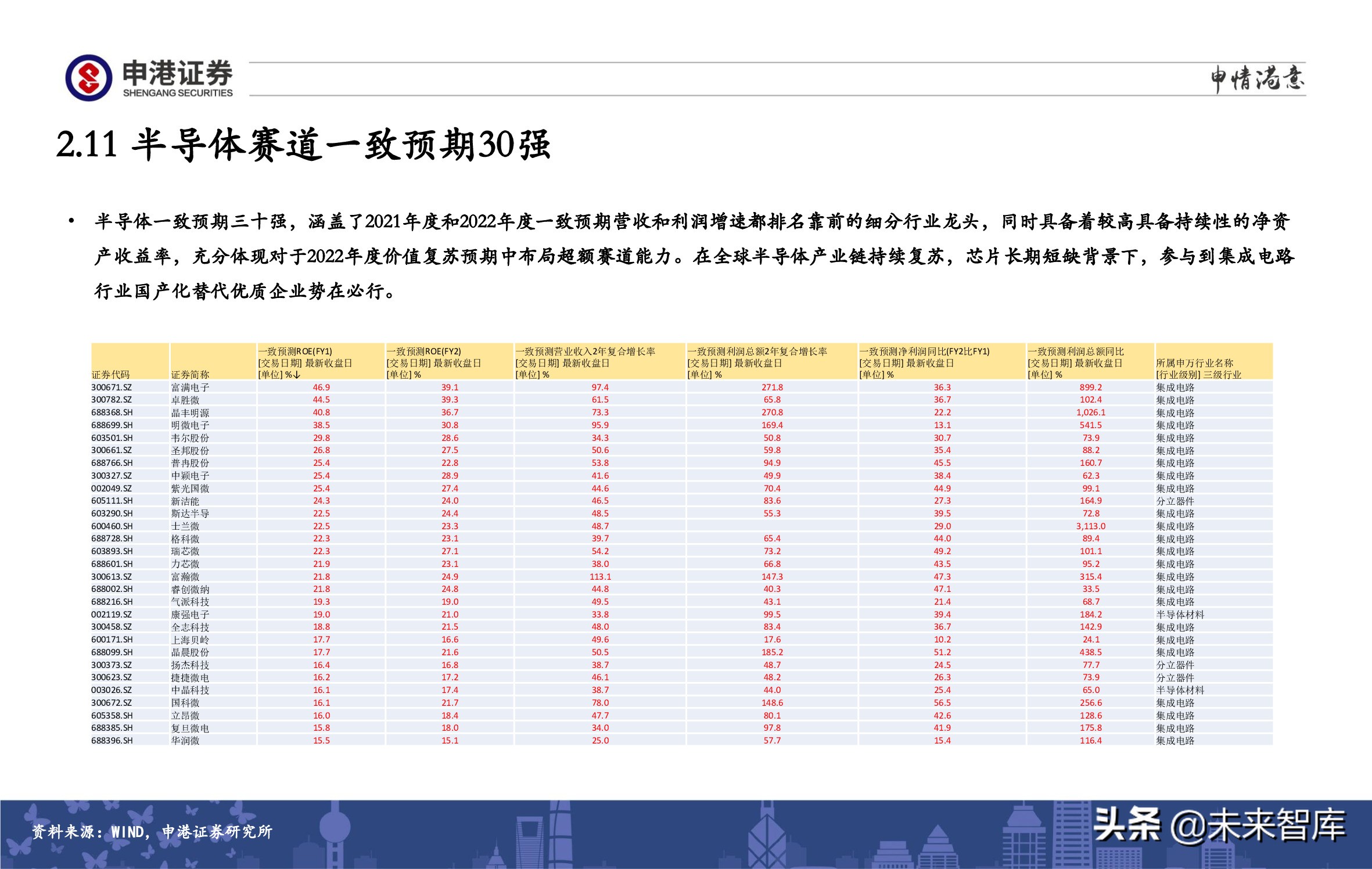Select the slide title 2.11 半导体赛道一致预期30强

303,145
